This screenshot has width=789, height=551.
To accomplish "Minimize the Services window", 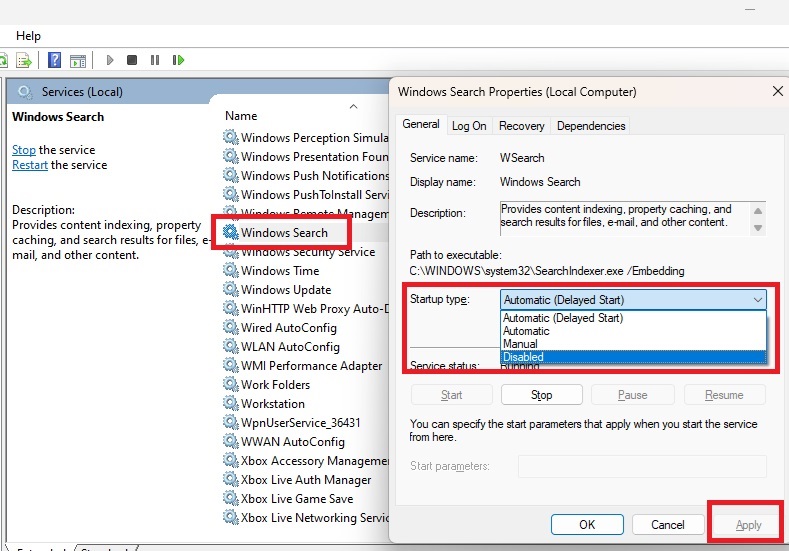I will coord(750,9).
